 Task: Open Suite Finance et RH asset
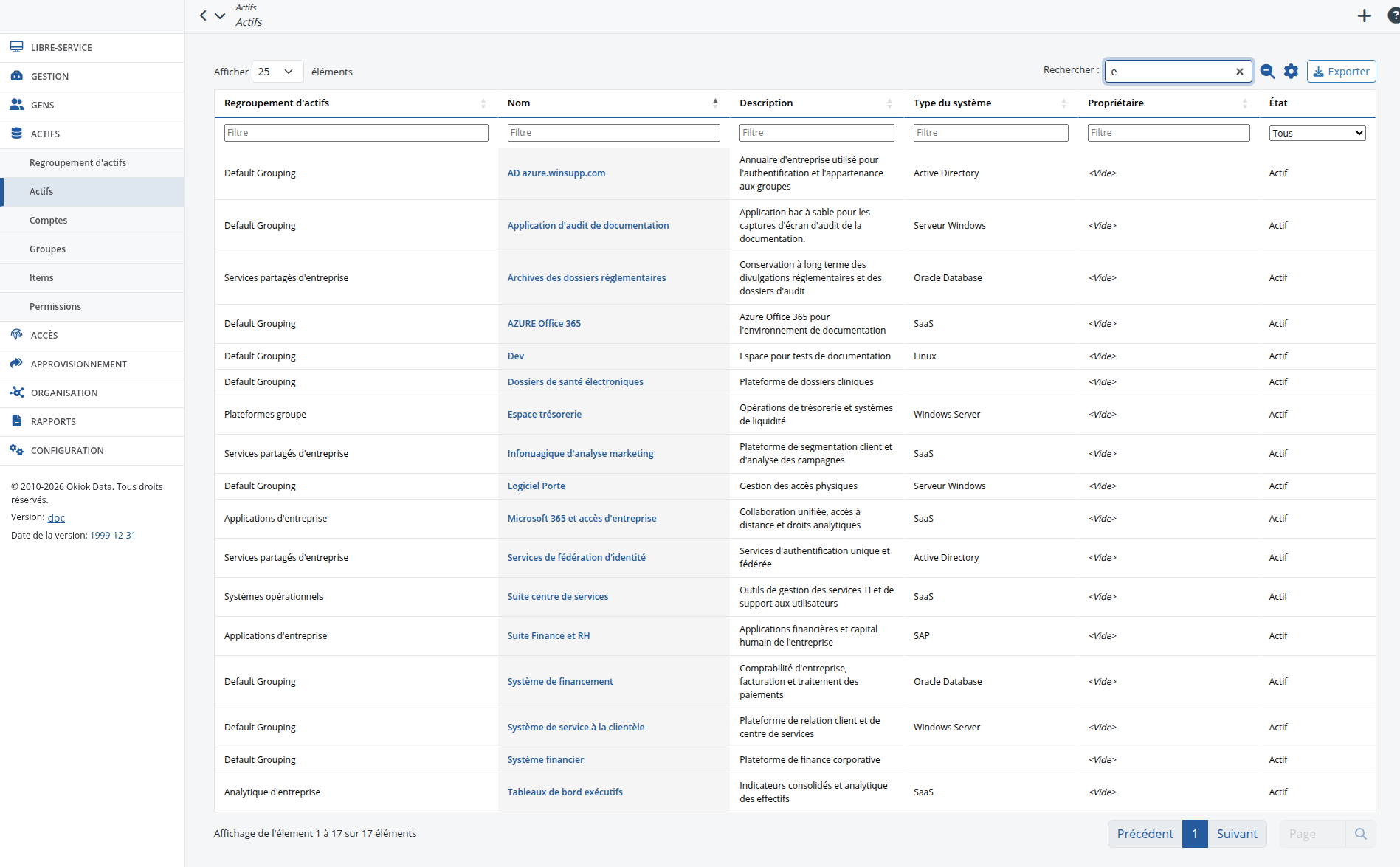click(548, 636)
